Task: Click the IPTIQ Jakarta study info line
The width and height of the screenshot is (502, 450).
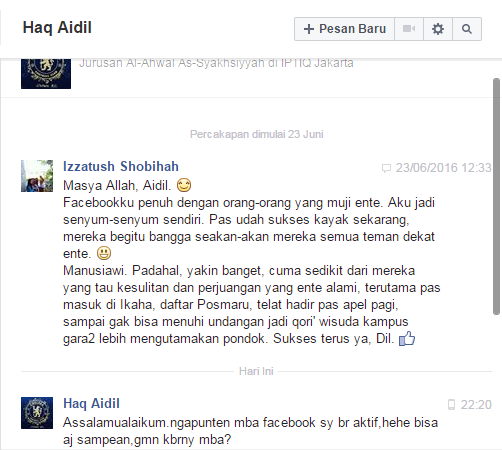Action: click(216, 63)
